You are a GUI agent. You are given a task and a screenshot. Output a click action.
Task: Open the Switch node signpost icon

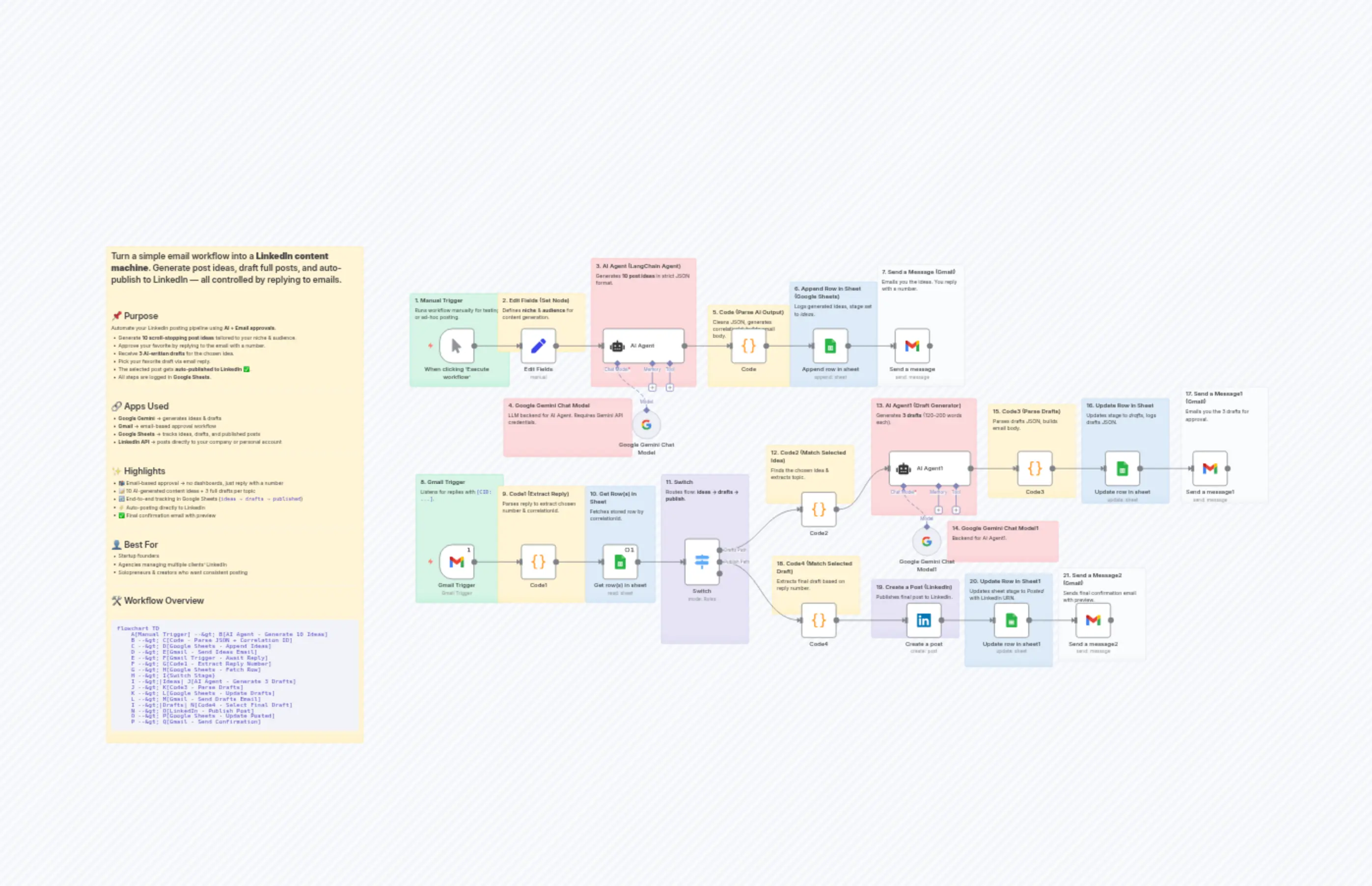click(702, 561)
